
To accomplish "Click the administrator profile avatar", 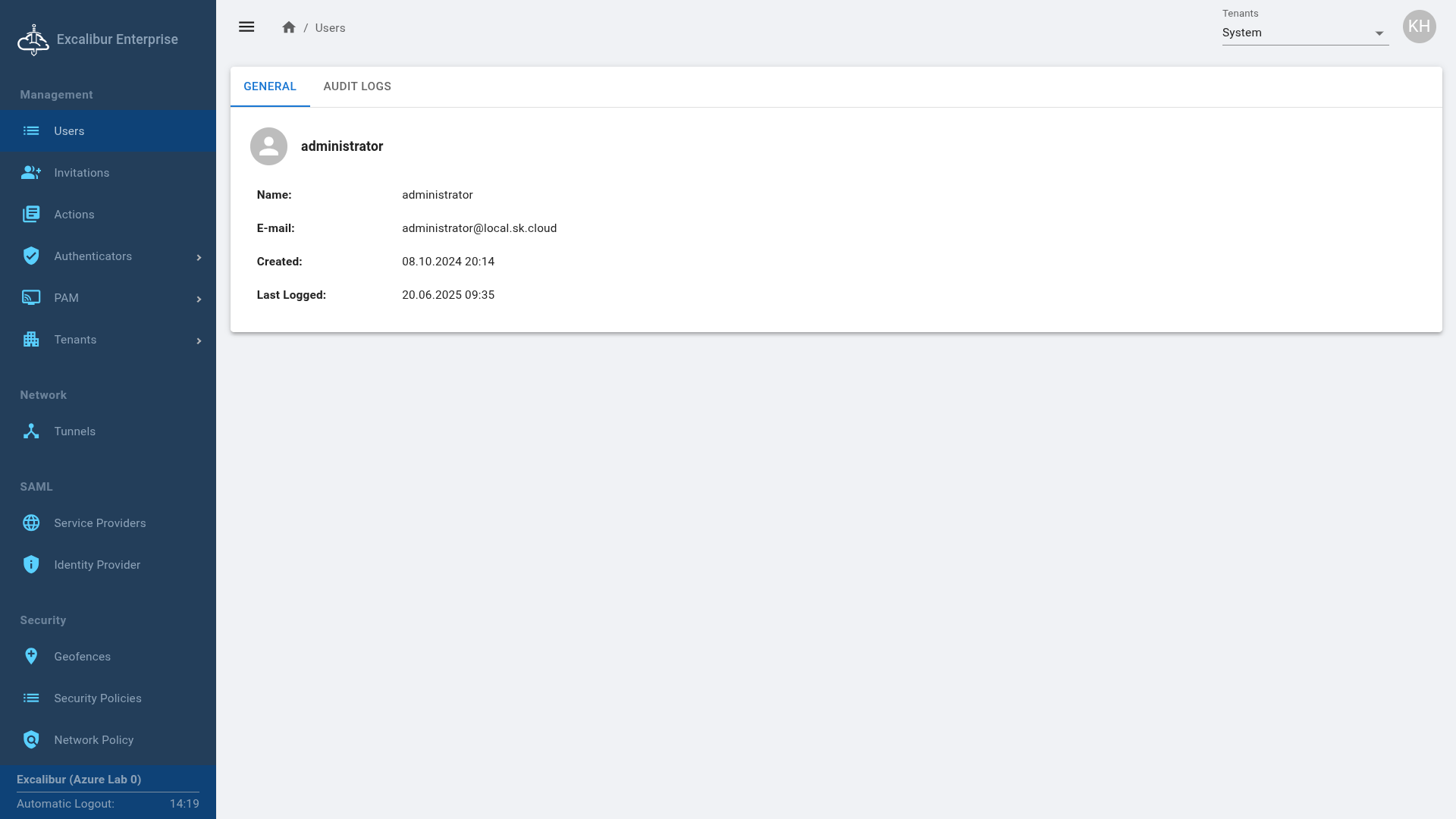I will (268, 146).
